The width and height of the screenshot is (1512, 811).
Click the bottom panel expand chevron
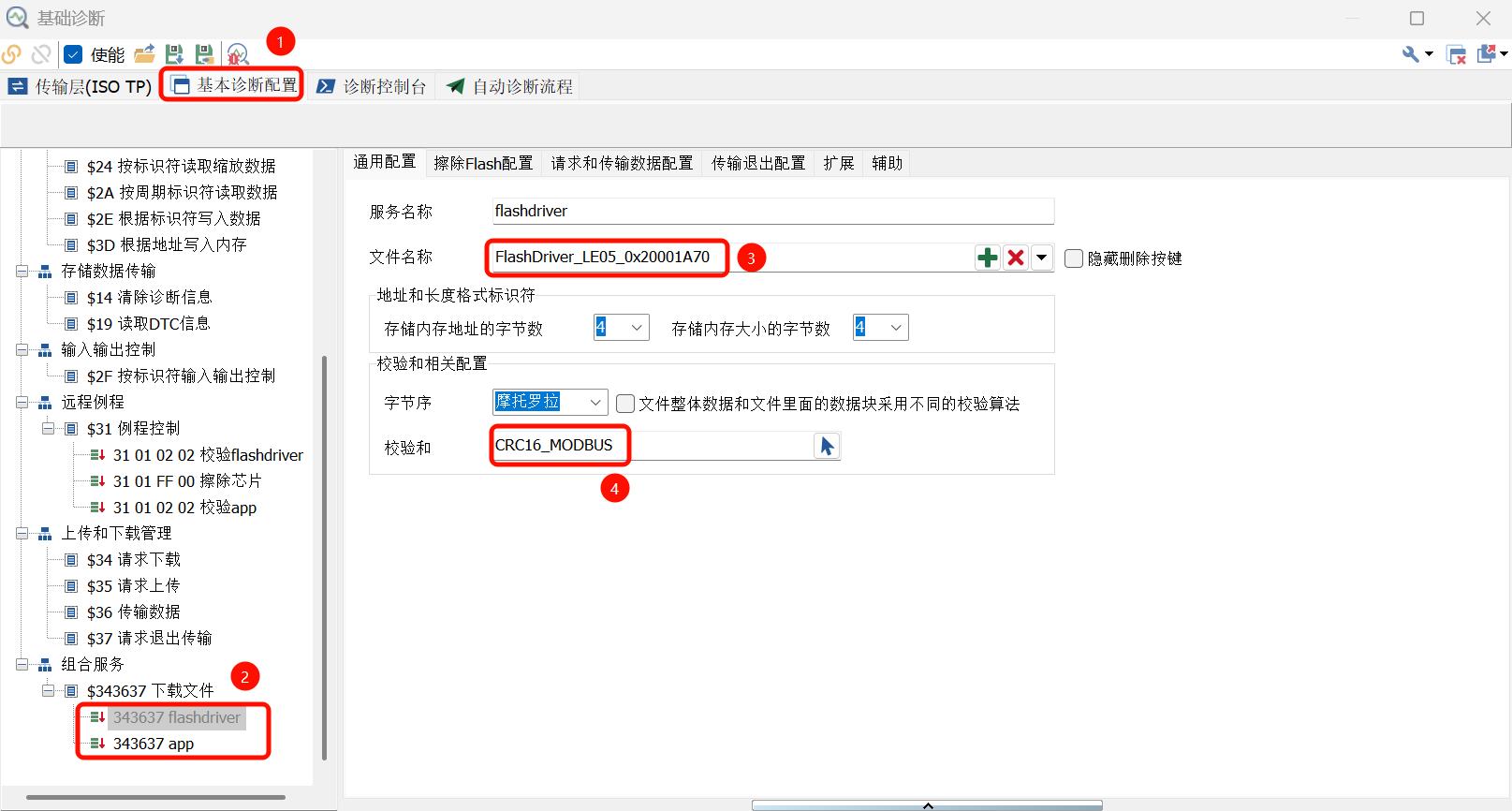(x=927, y=805)
